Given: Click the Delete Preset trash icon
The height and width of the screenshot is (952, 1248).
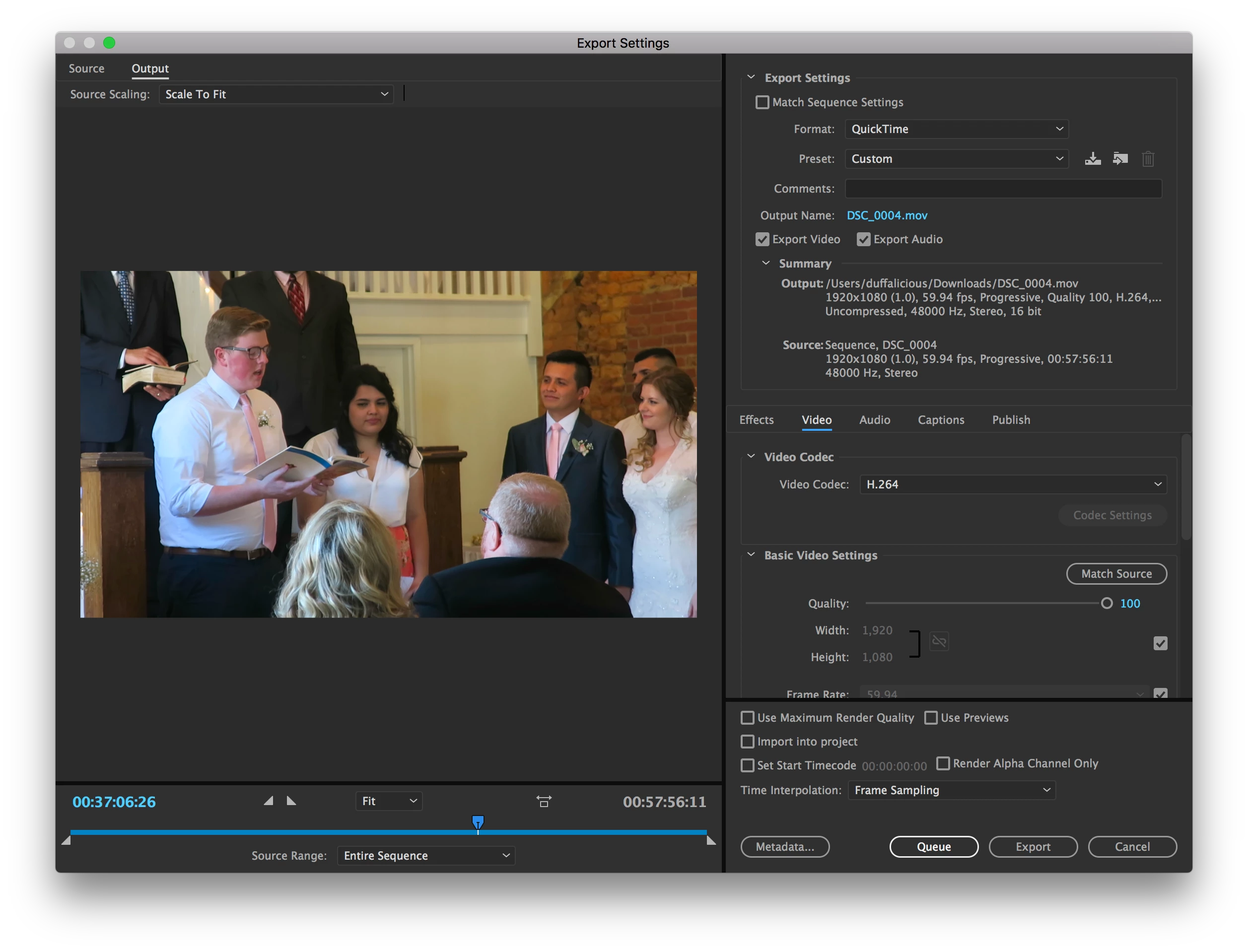Looking at the screenshot, I should tap(1148, 159).
